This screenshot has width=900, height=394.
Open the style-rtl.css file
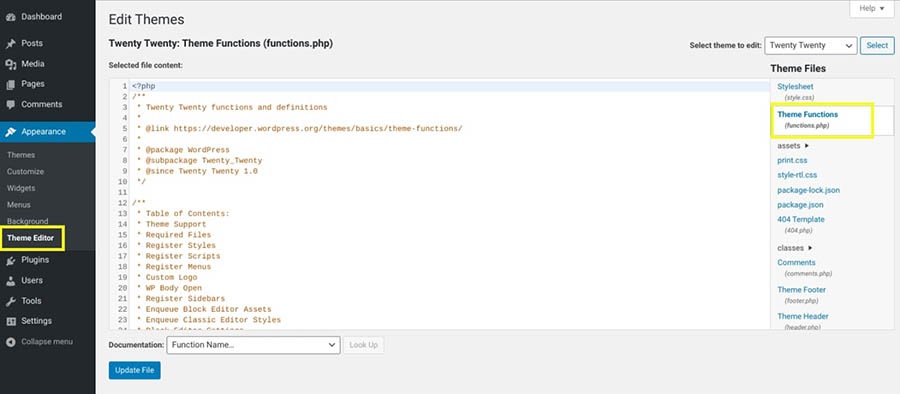[x=797, y=175]
